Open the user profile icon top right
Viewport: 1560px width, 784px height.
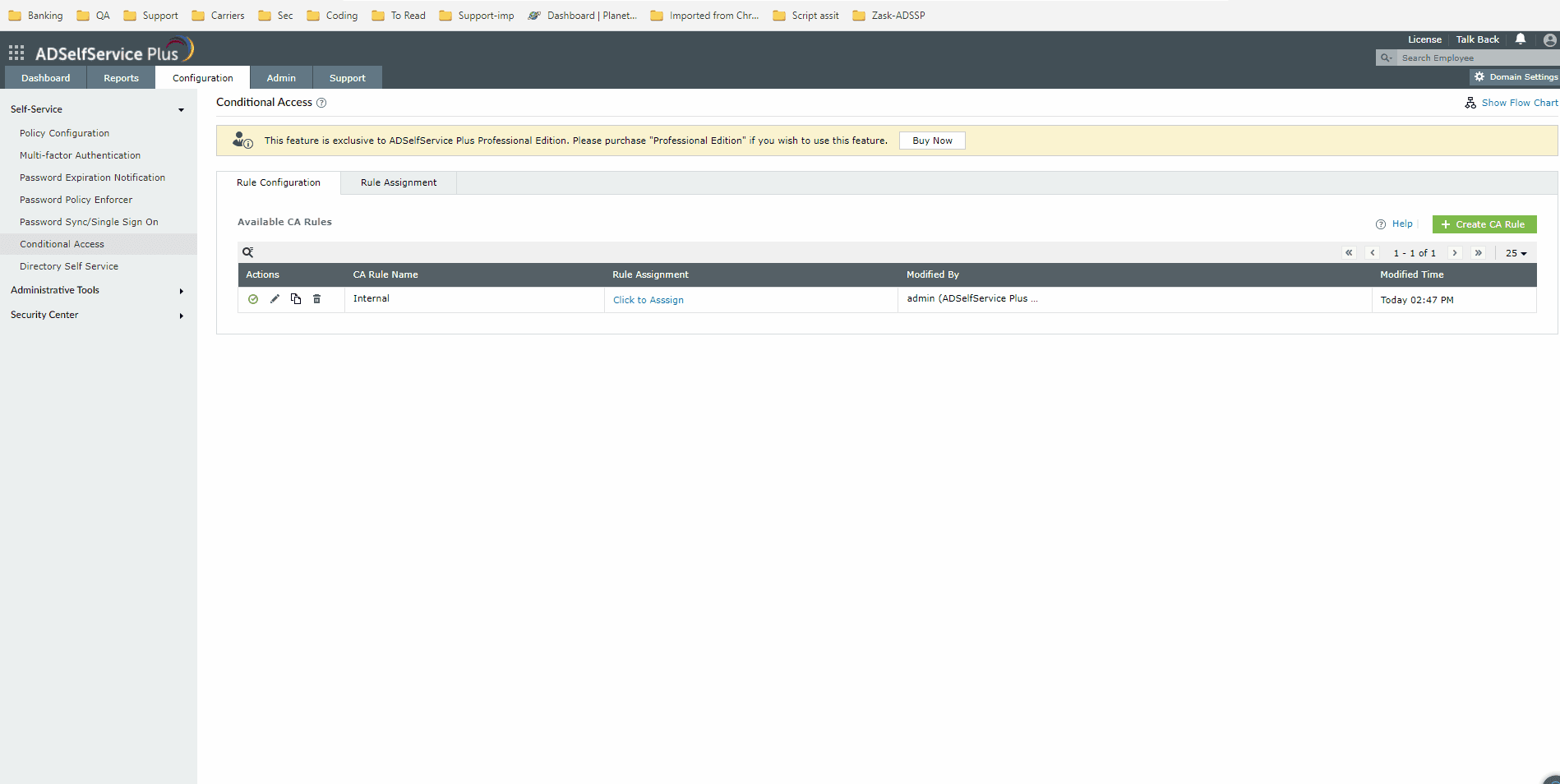coord(1550,39)
